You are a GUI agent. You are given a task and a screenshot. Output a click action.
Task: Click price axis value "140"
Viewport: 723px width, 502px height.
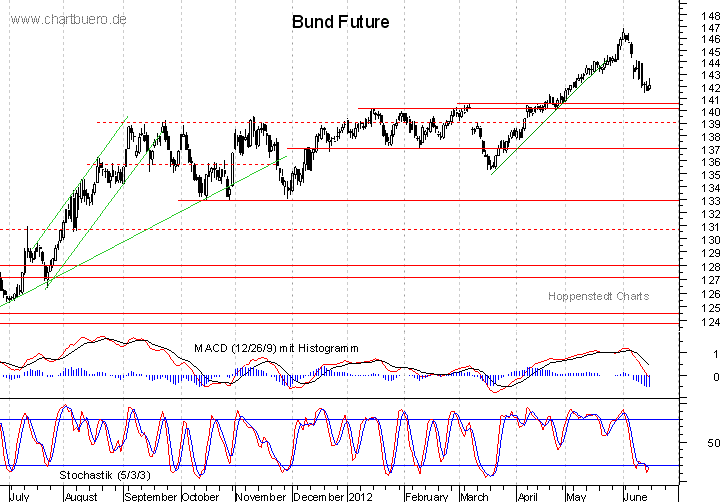pyautogui.click(x=710, y=112)
